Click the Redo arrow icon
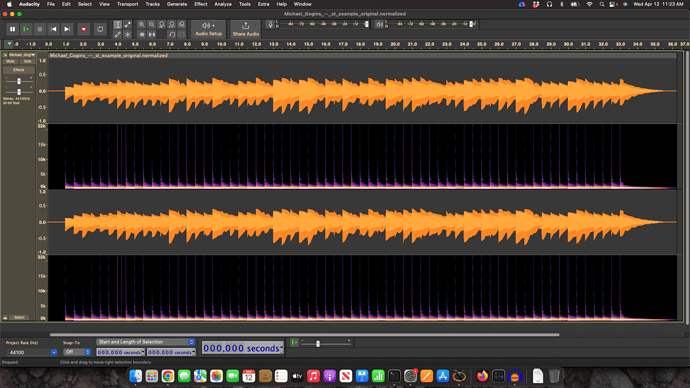Image resolution: width=690 pixels, height=388 pixels. [182, 34]
